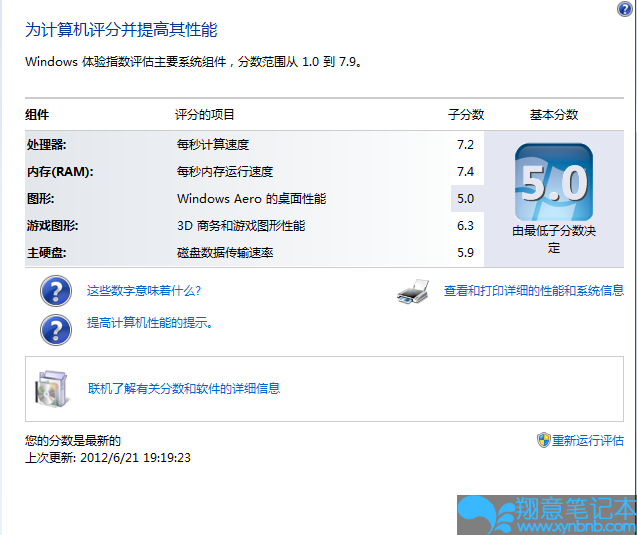Select the 游戏图形 row label
The height and width of the screenshot is (535, 637).
pos(52,225)
